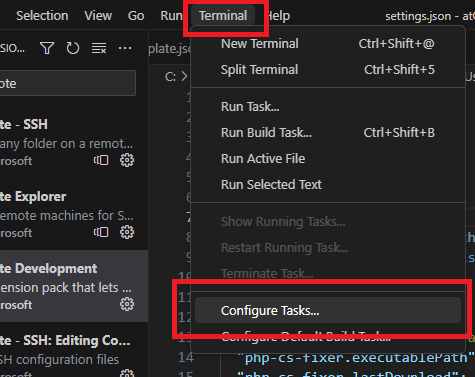Screen dimensions: 475x377
Task: Click the filter extensions funnel icon
Action: (47, 48)
